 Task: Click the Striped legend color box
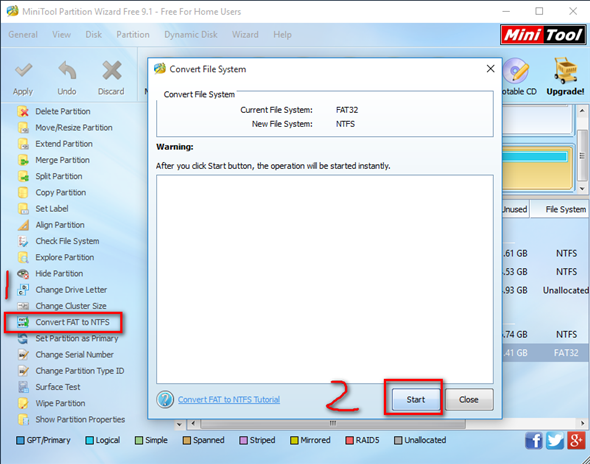[x=243, y=440]
